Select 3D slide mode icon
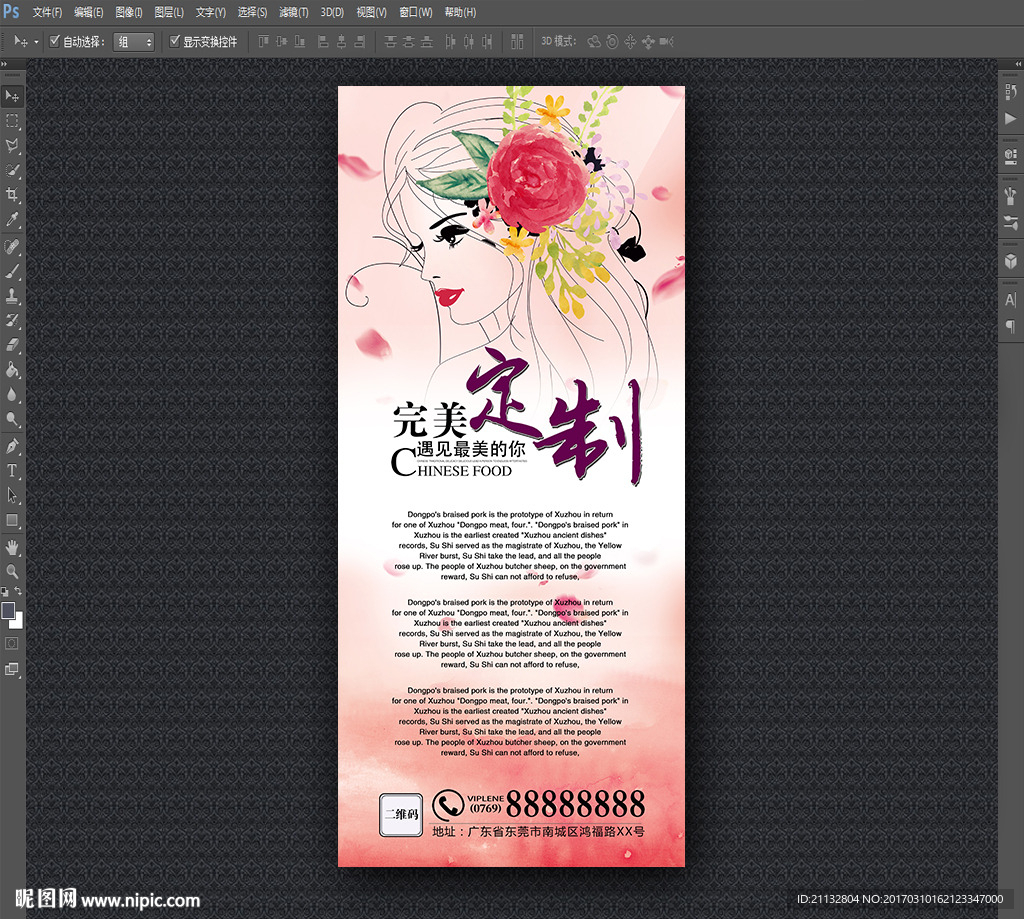This screenshot has height=919, width=1024. [648, 42]
